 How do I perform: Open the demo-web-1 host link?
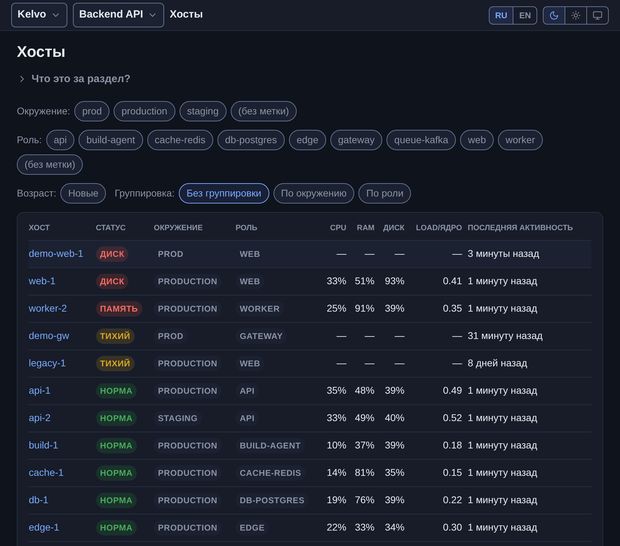(x=56, y=253)
